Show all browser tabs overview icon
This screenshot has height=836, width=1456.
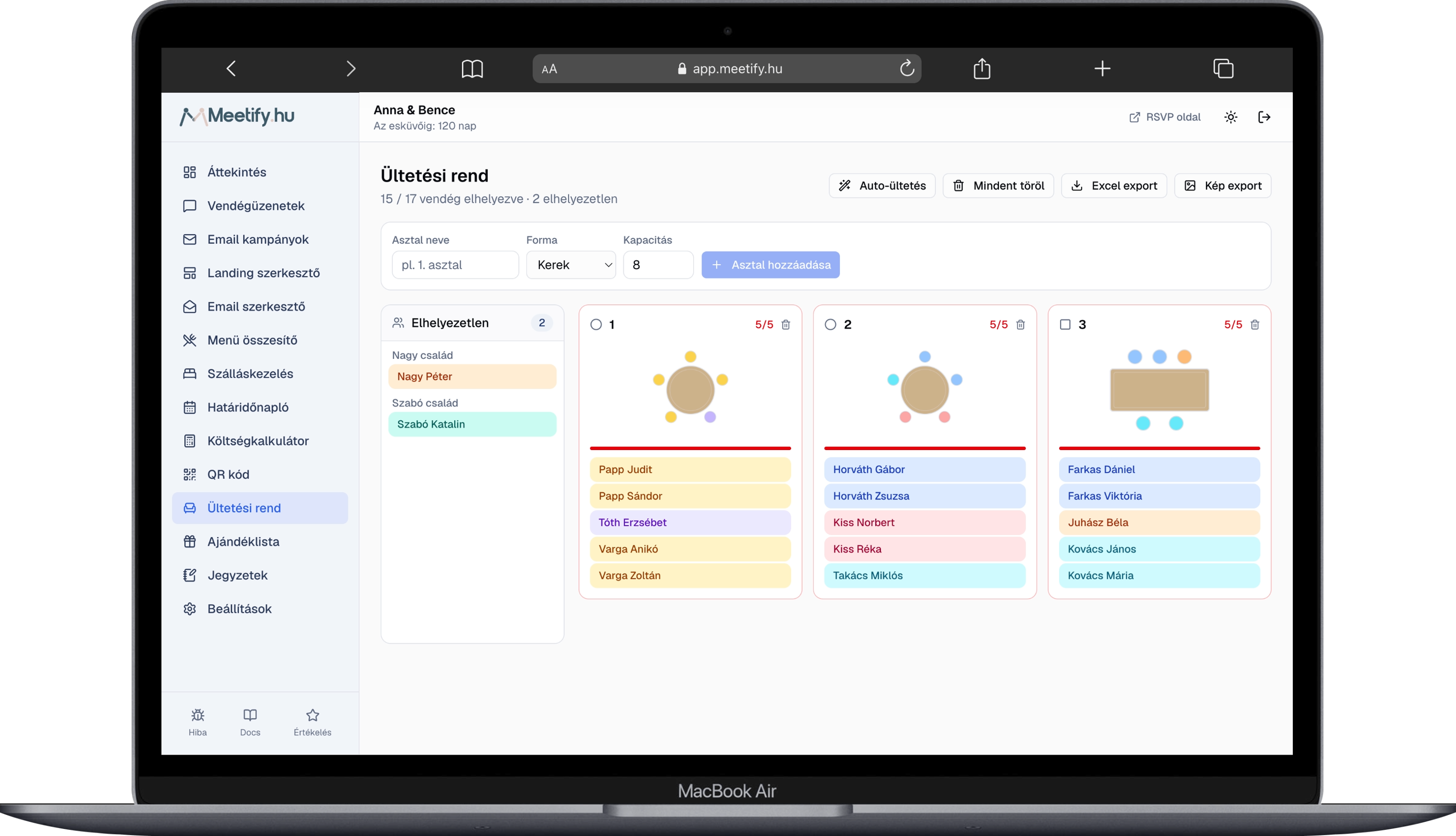(1223, 69)
